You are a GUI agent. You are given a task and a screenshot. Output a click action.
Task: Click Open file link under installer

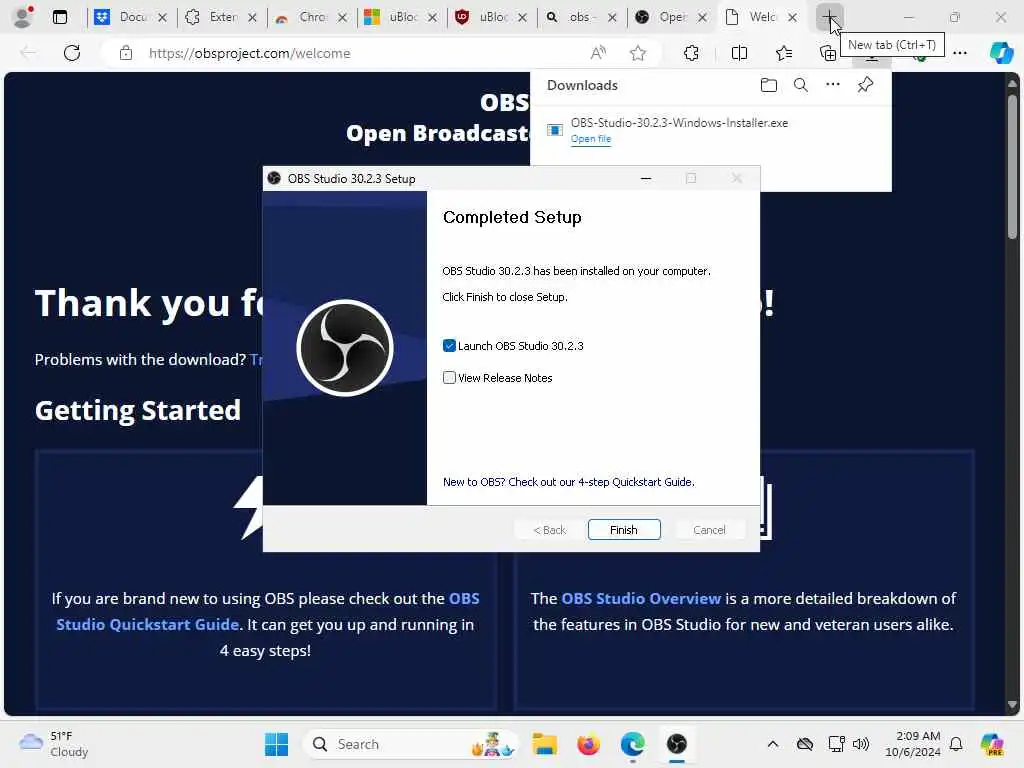(x=590, y=138)
